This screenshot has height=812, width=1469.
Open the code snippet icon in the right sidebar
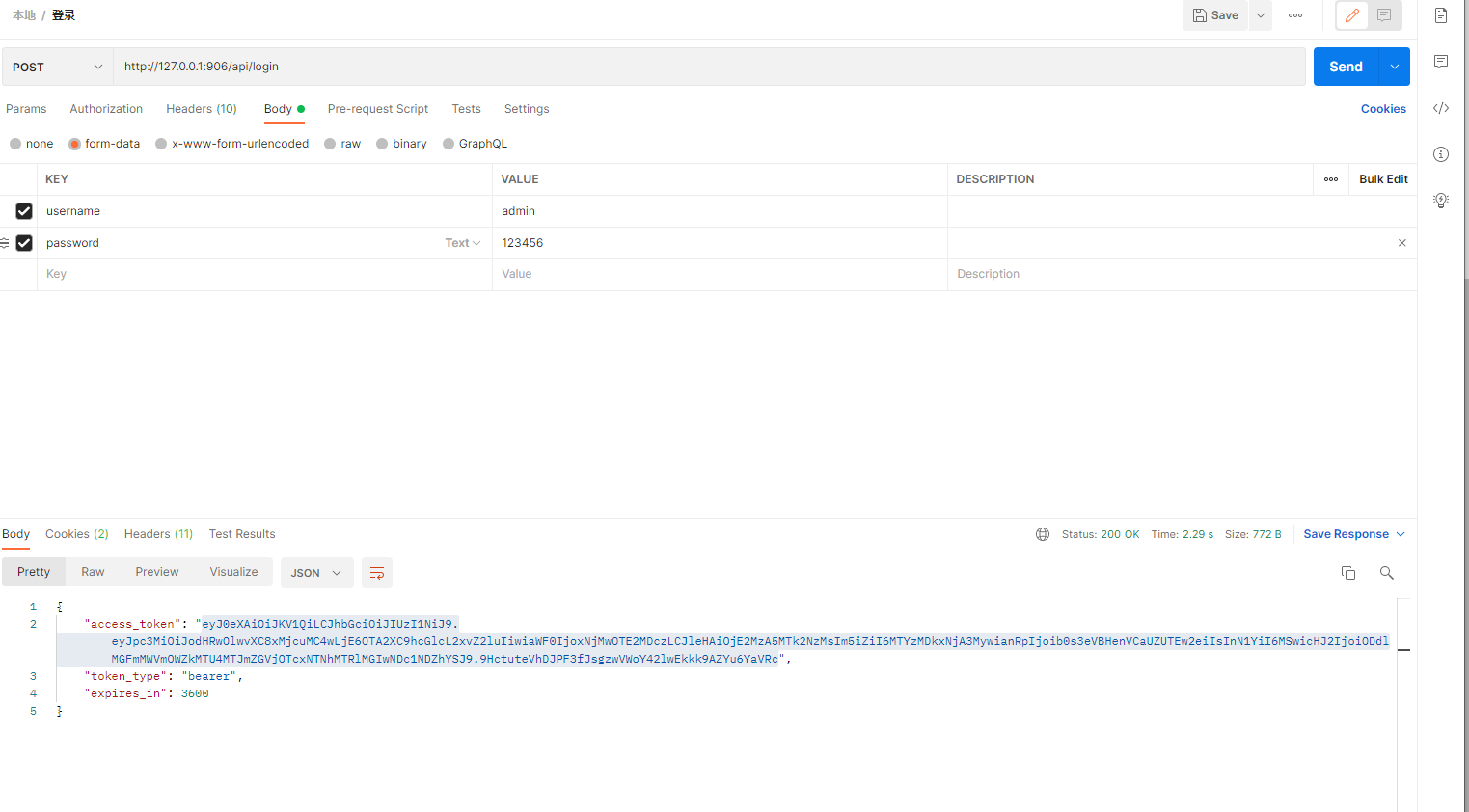click(x=1441, y=108)
